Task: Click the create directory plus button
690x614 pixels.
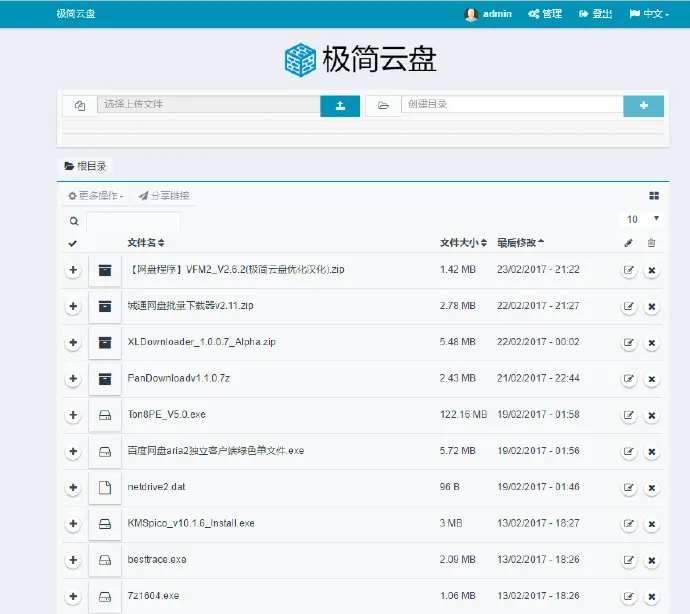Action: [643, 106]
